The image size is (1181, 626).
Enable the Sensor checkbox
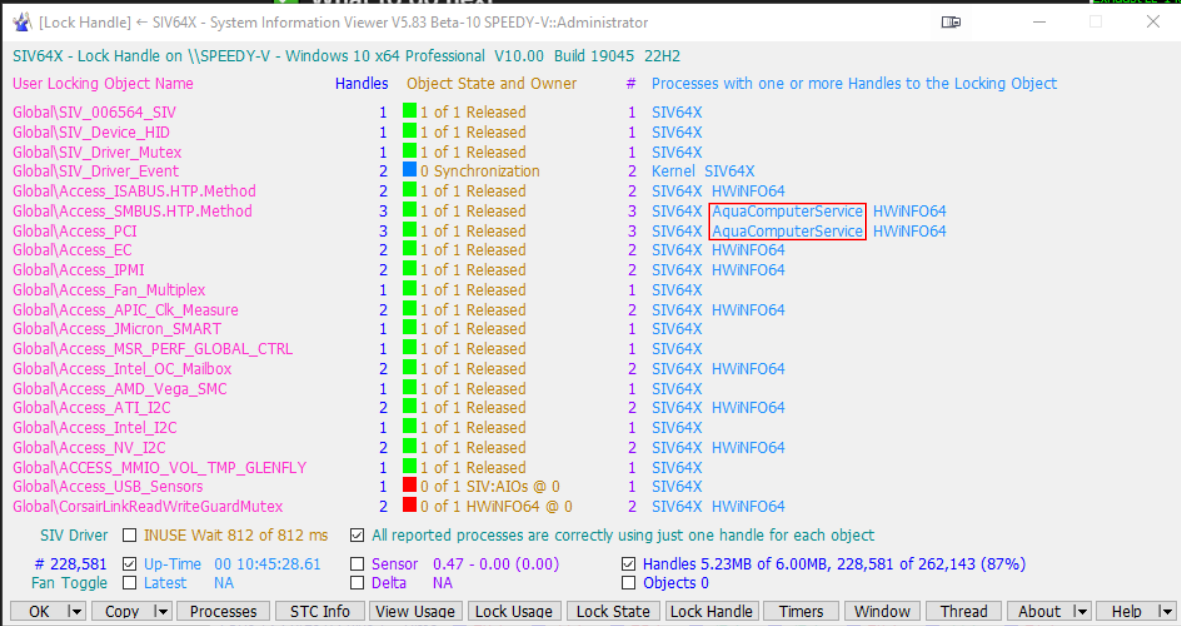357,563
